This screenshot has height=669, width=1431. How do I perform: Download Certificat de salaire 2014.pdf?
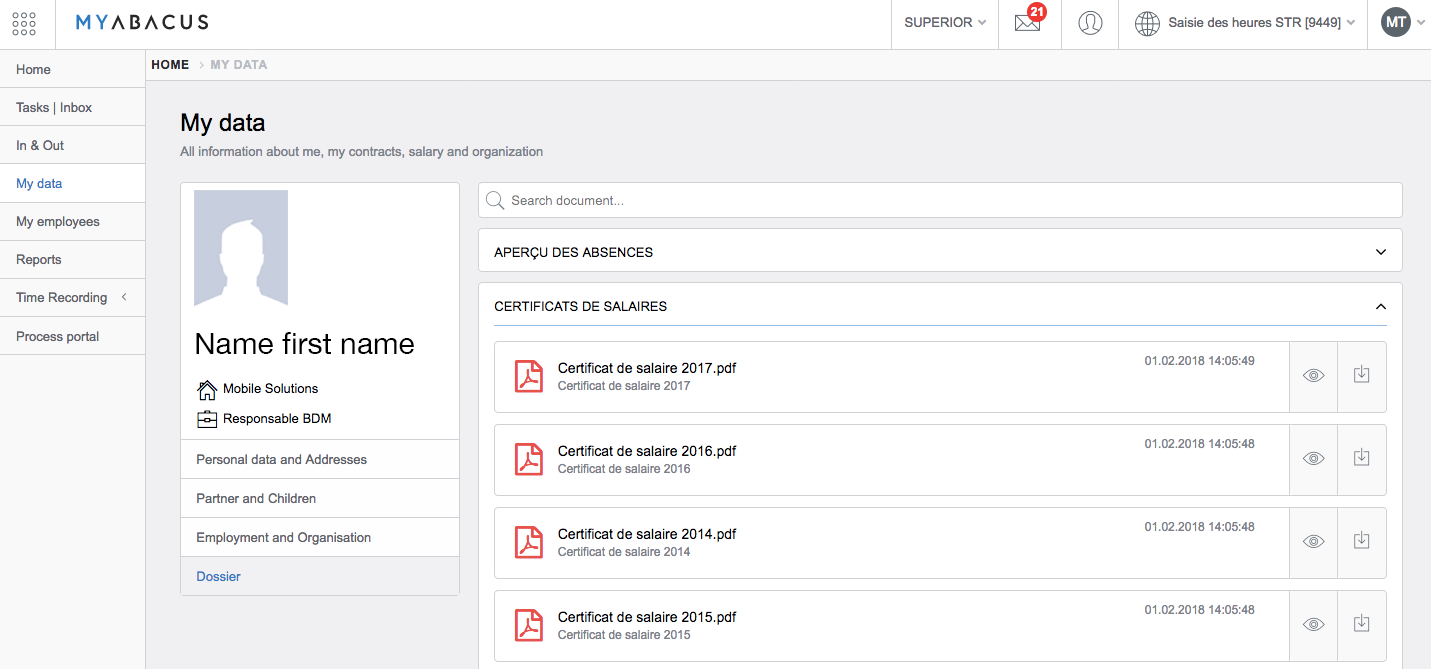[1361, 542]
